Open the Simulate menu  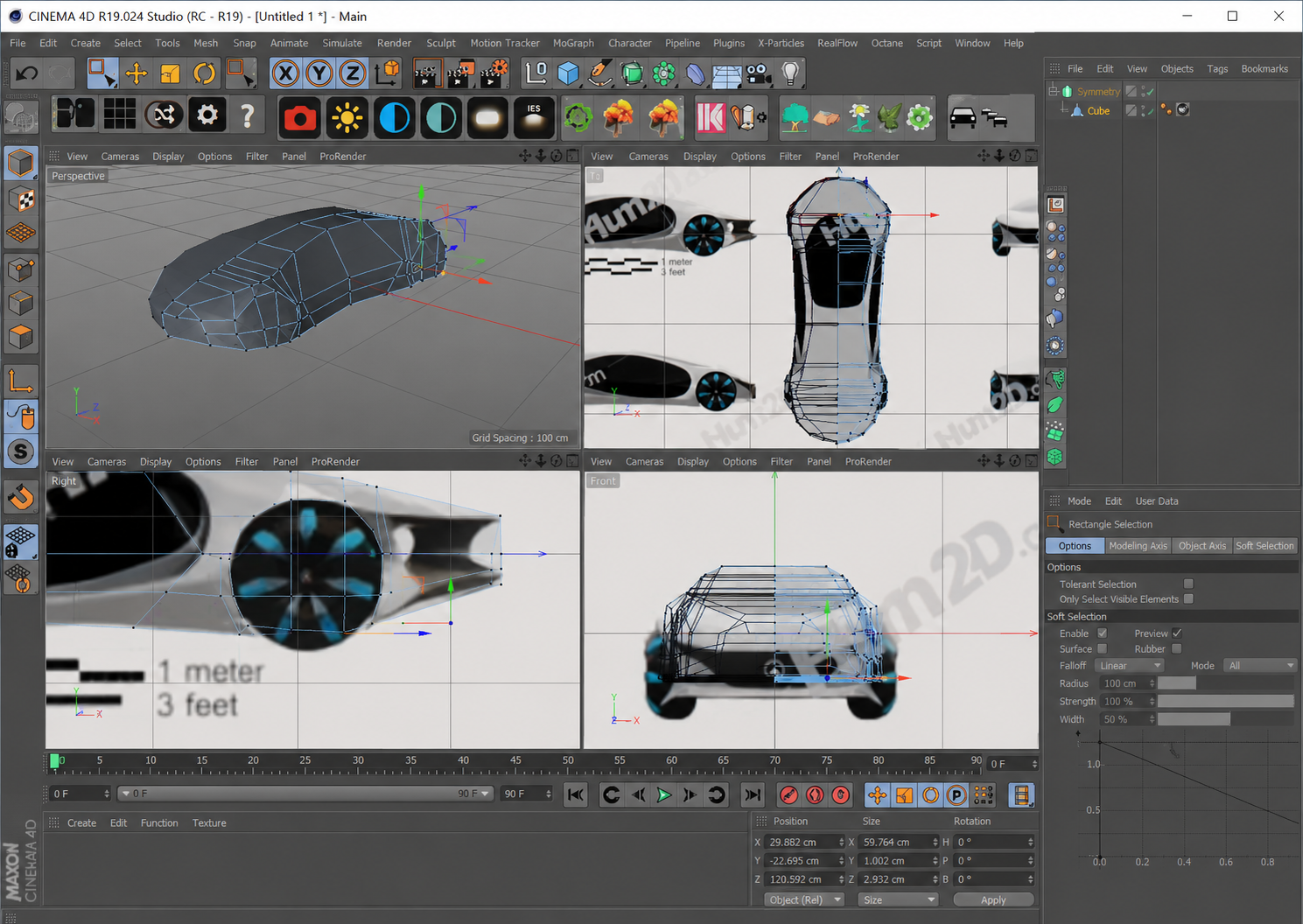(342, 43)
